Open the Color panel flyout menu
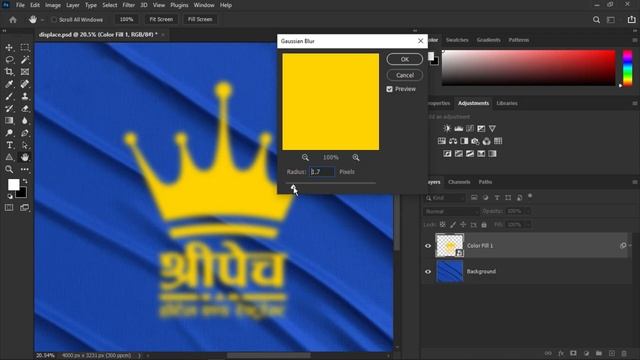640x360 pixels. [x=635, y=40]
